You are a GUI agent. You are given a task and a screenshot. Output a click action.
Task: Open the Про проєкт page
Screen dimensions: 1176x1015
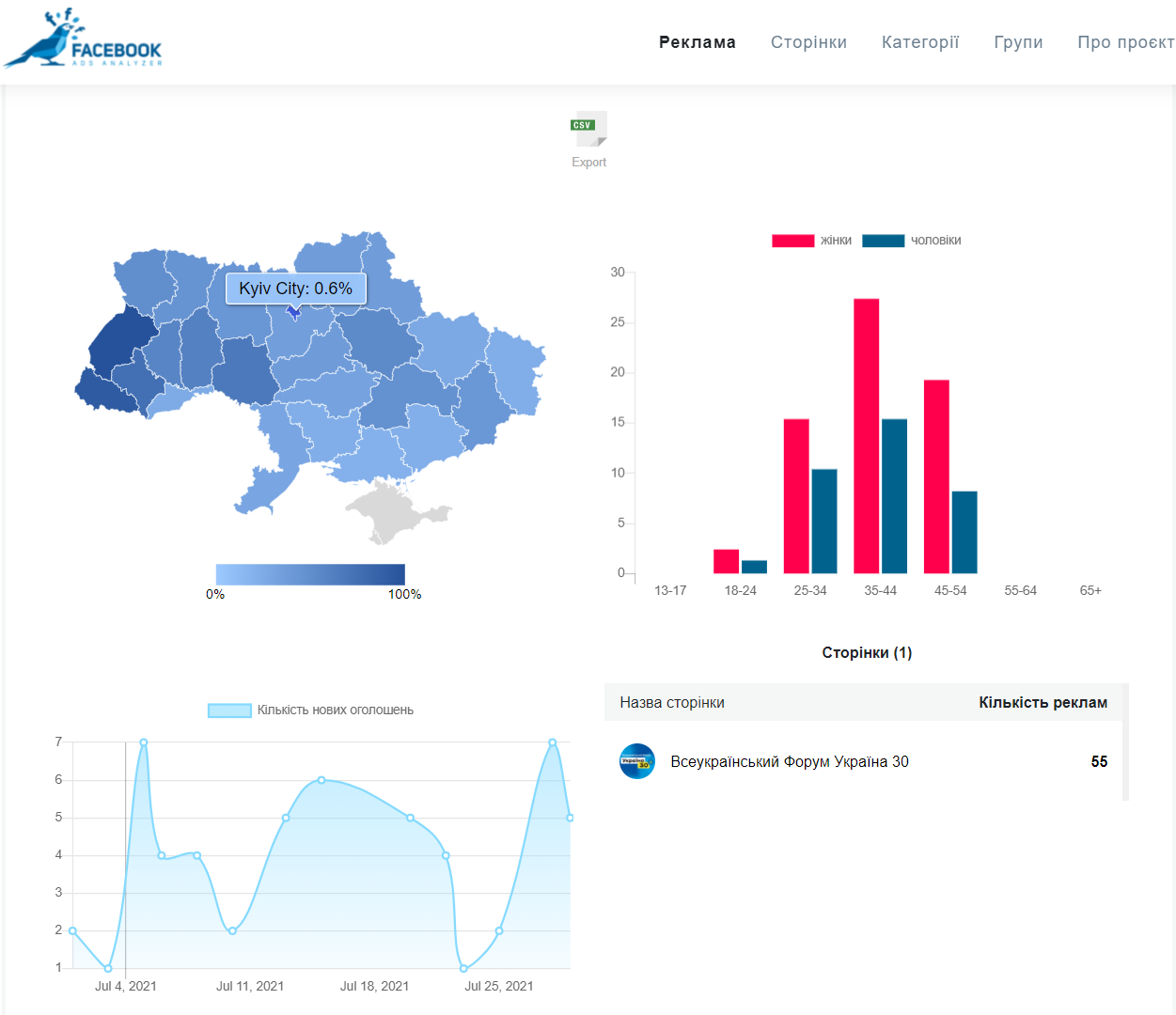click(x=1124, y=42)
